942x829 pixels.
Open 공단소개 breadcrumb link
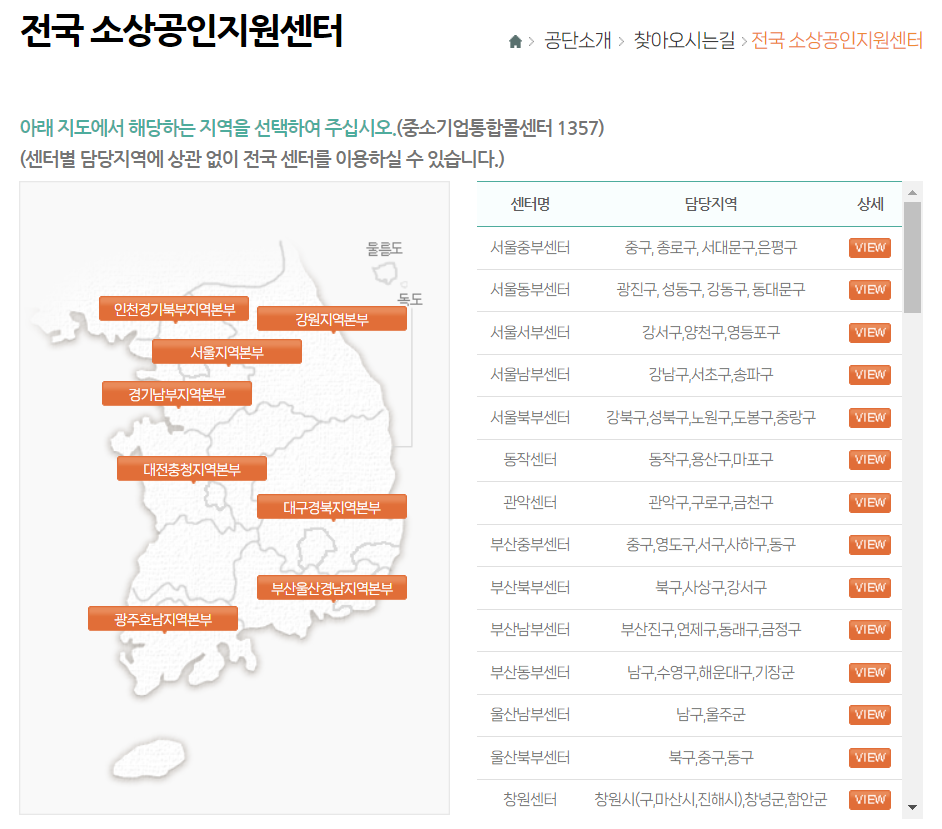(577, 41)
